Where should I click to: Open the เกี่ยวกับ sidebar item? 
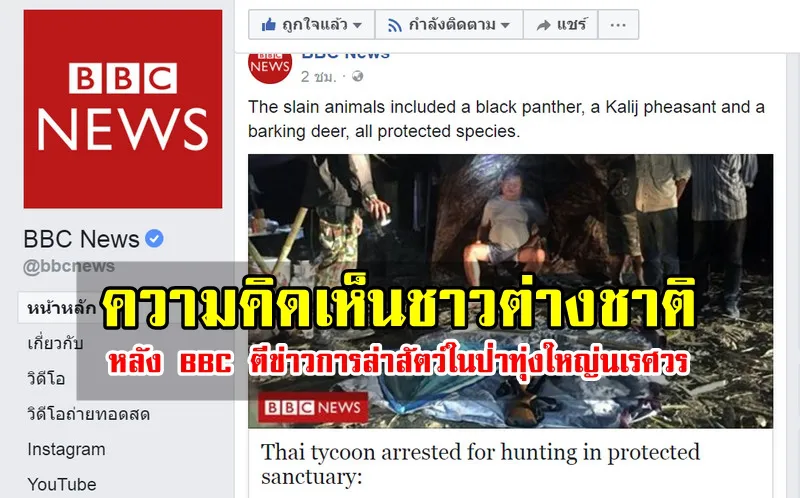point(55,343)
